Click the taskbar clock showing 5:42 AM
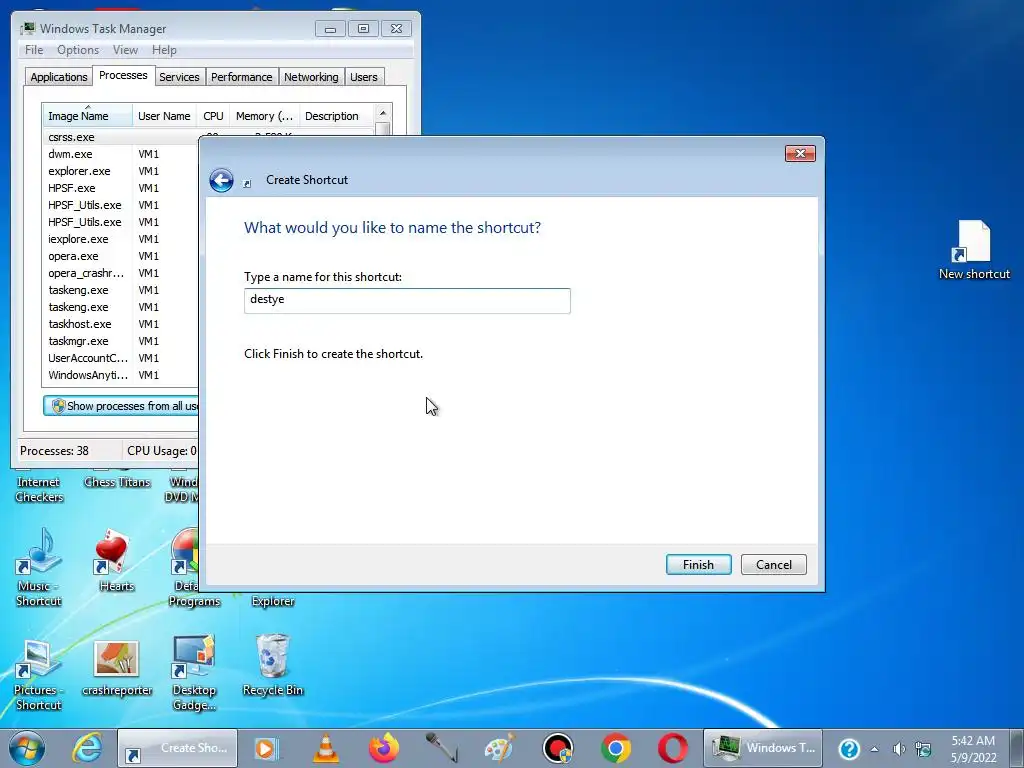This screenshot has height=768, width=1024. 973,748
